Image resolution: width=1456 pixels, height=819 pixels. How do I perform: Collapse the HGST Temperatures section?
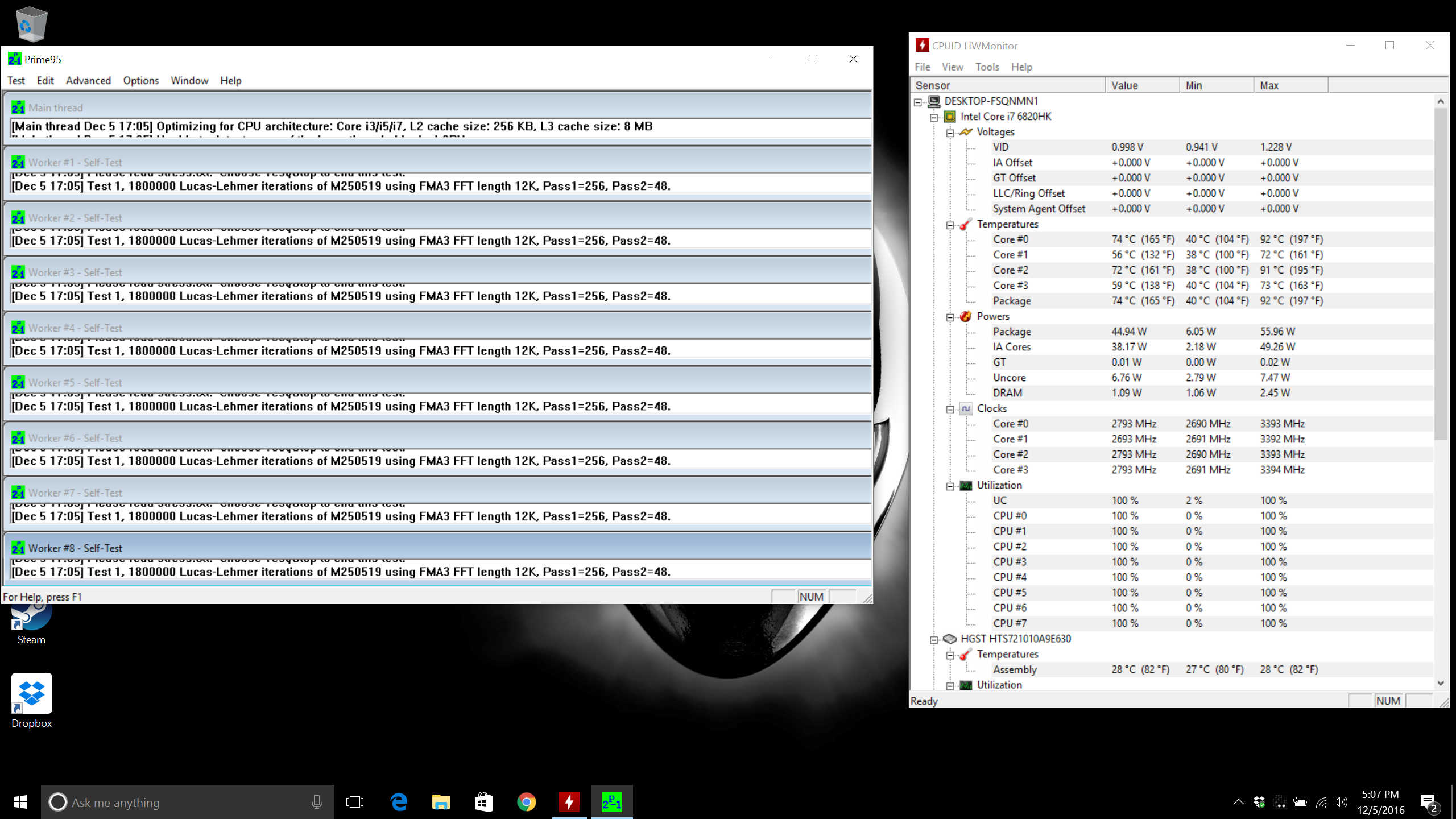950,655
